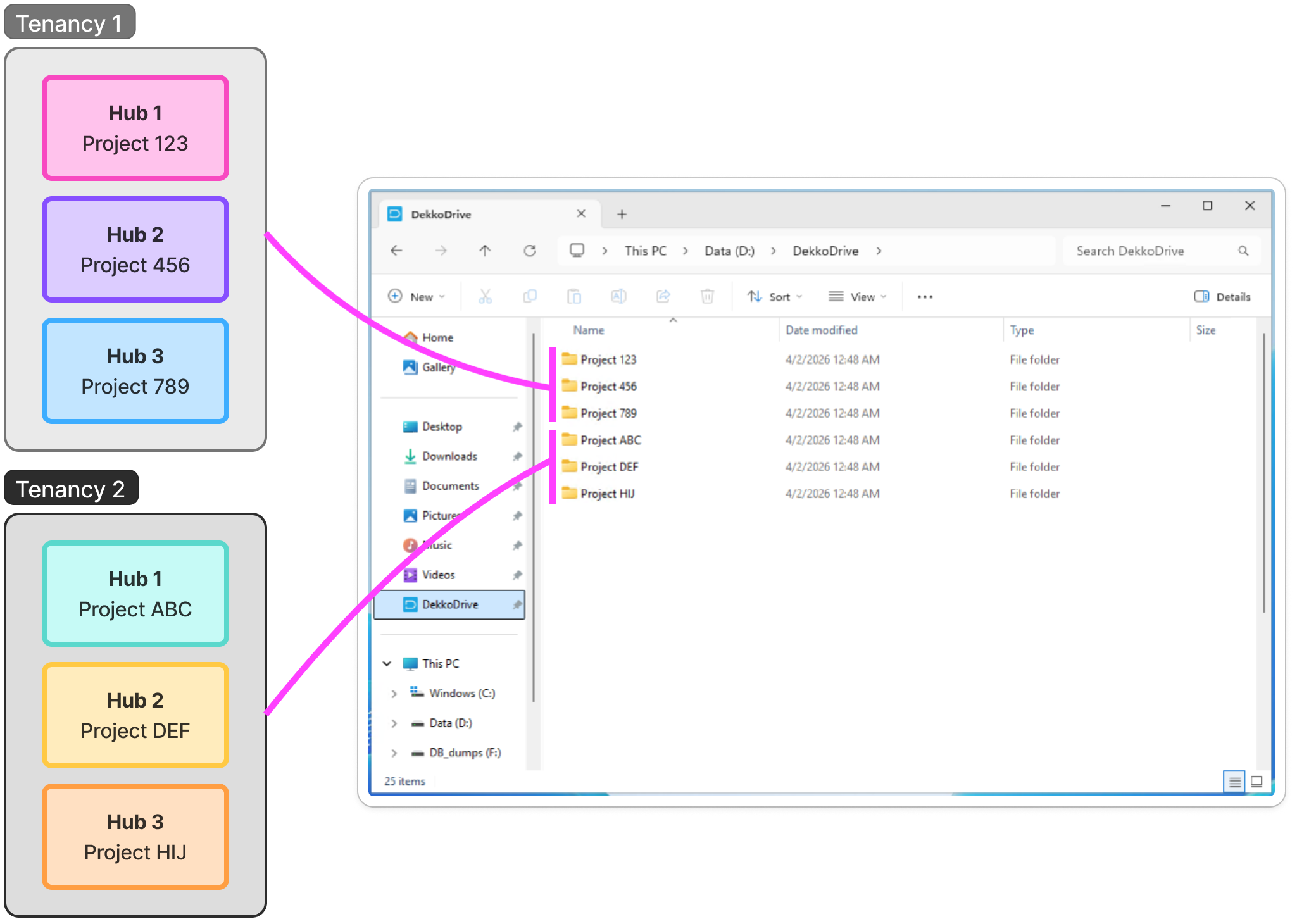Toggle the Details pane button
Viewport: 1297px width, 924px height.
coord(1222,296)
